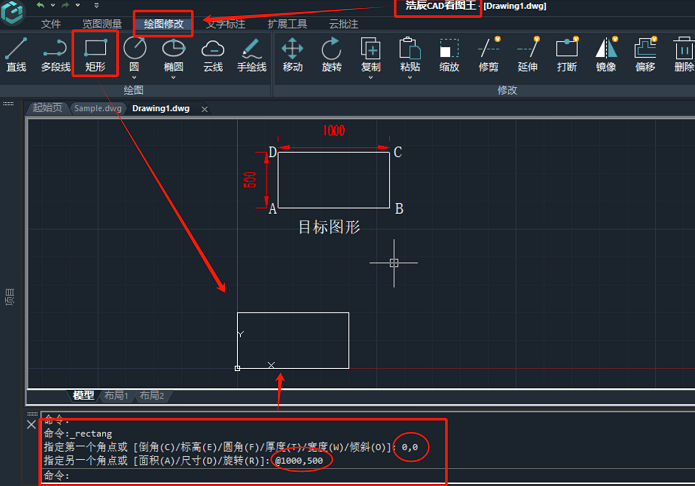Select the 延伸 (Extend) tool
This screenshot has width=695, height=486.
point(528,54)
